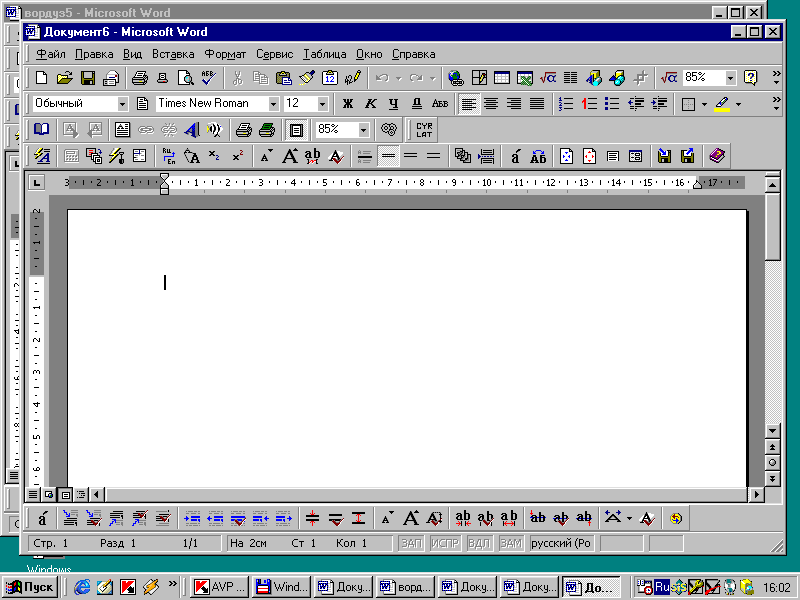Click the Ru-En language switch icon
Screen dimensions: 800x600
(x=169, y=156)
